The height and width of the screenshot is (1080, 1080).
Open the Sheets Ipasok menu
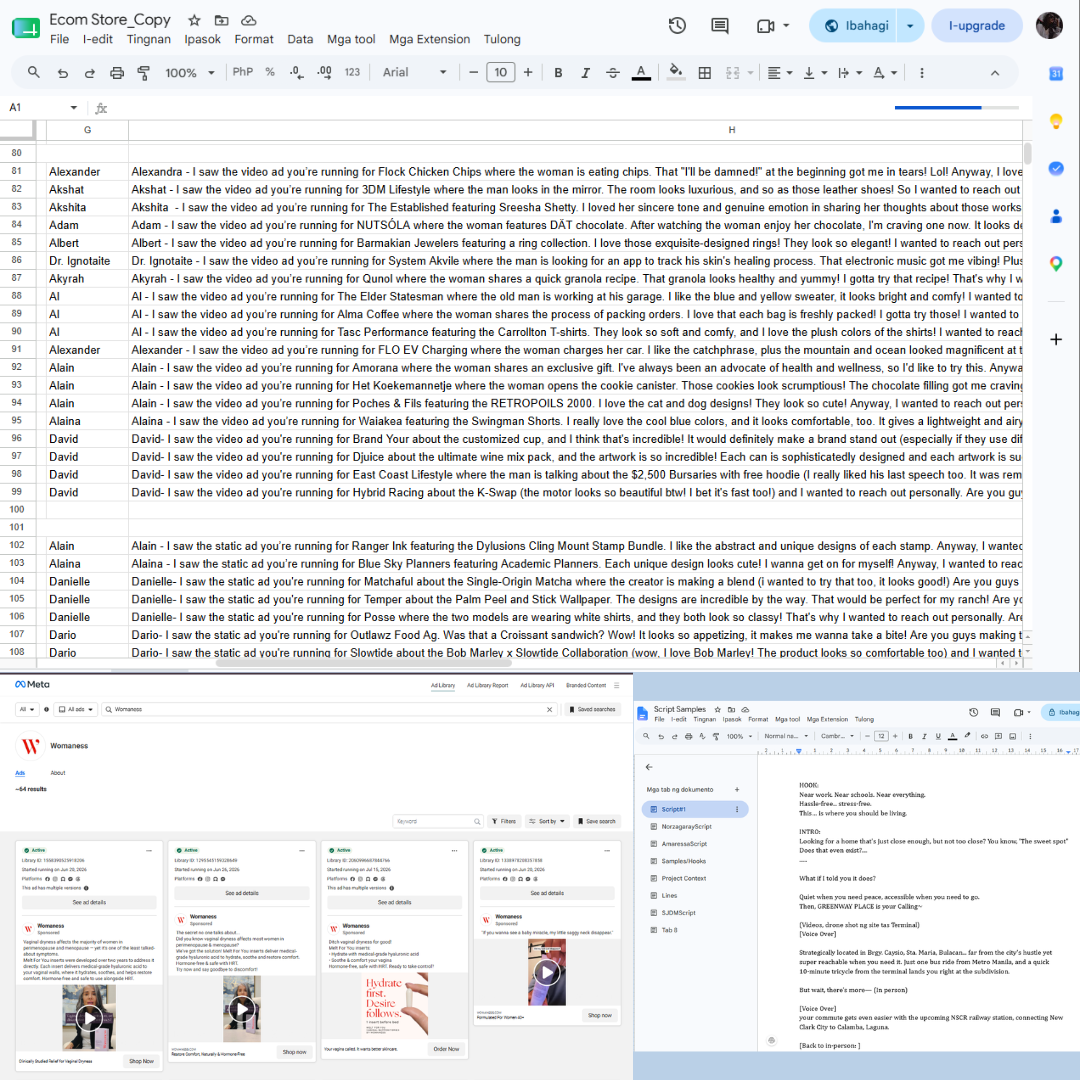click(202, 39)
